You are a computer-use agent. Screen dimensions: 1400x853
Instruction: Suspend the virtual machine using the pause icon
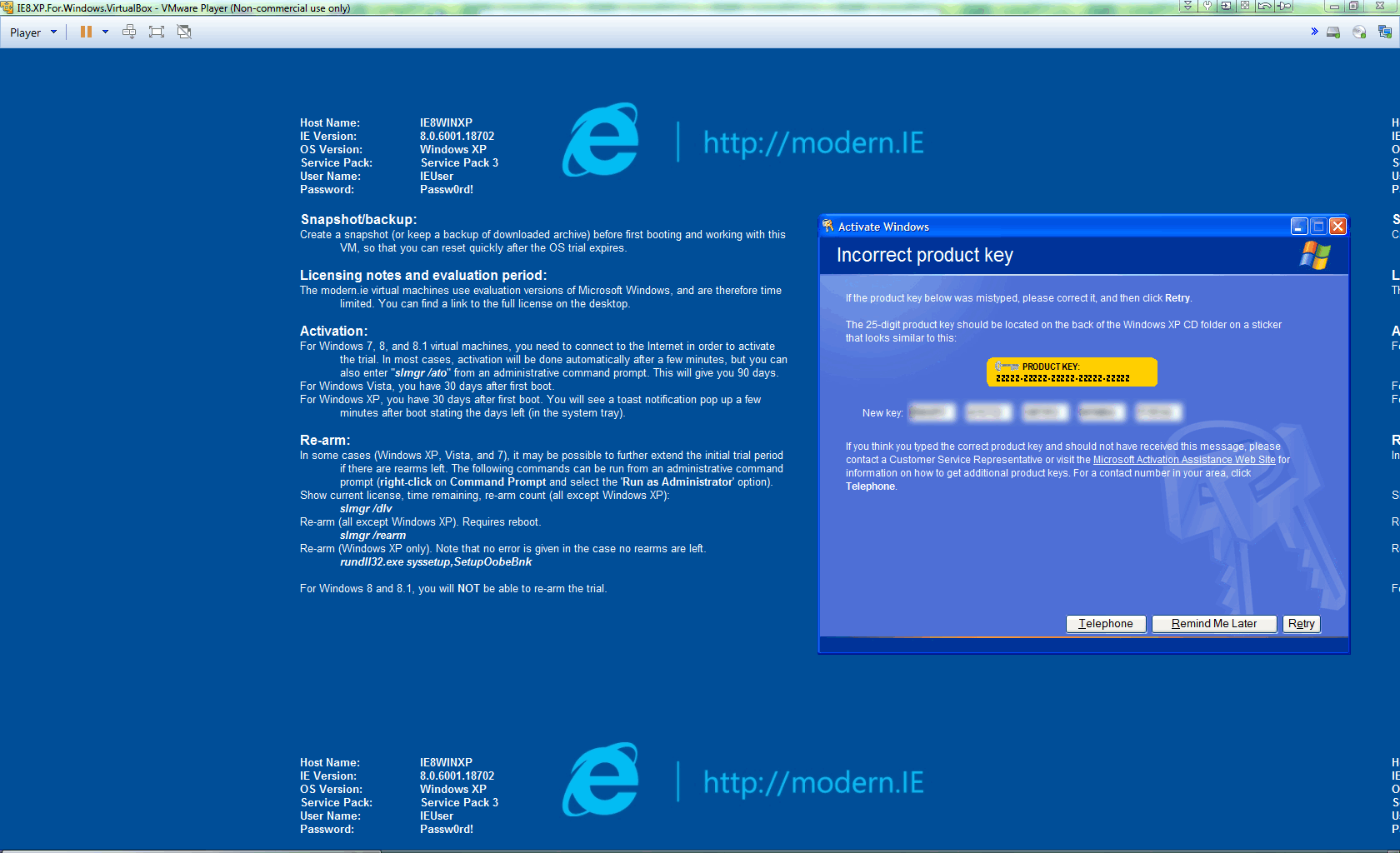[86, 32]
